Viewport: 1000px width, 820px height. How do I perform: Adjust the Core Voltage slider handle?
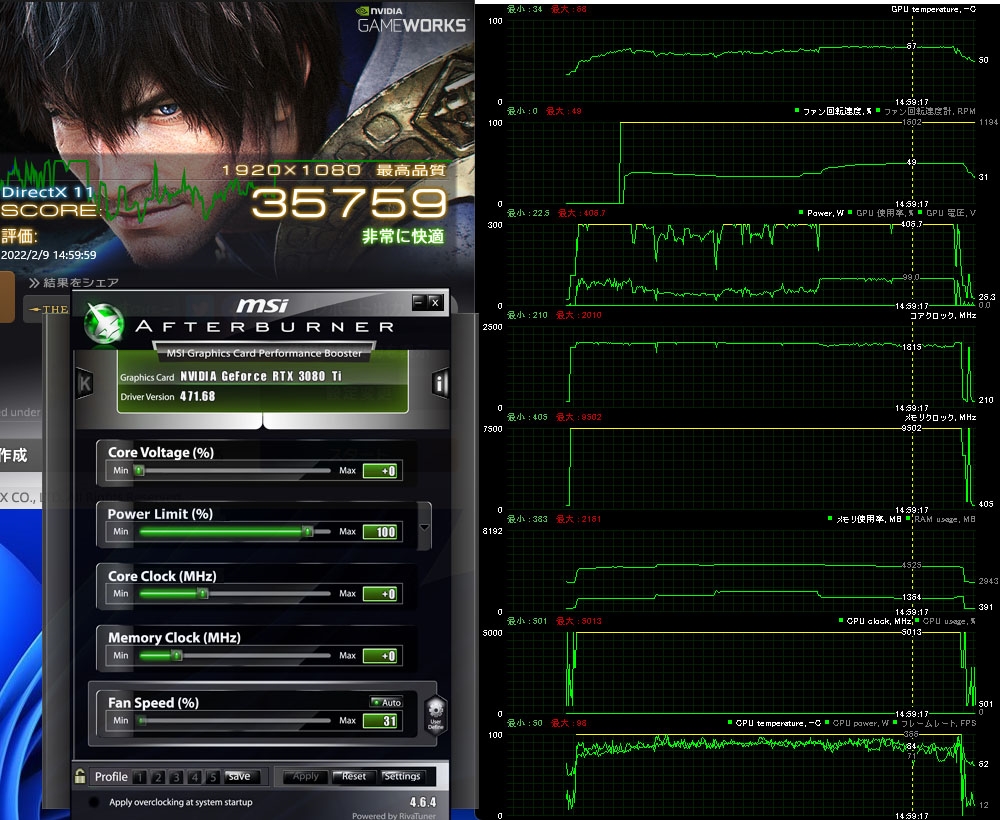(x=139, y=471)
